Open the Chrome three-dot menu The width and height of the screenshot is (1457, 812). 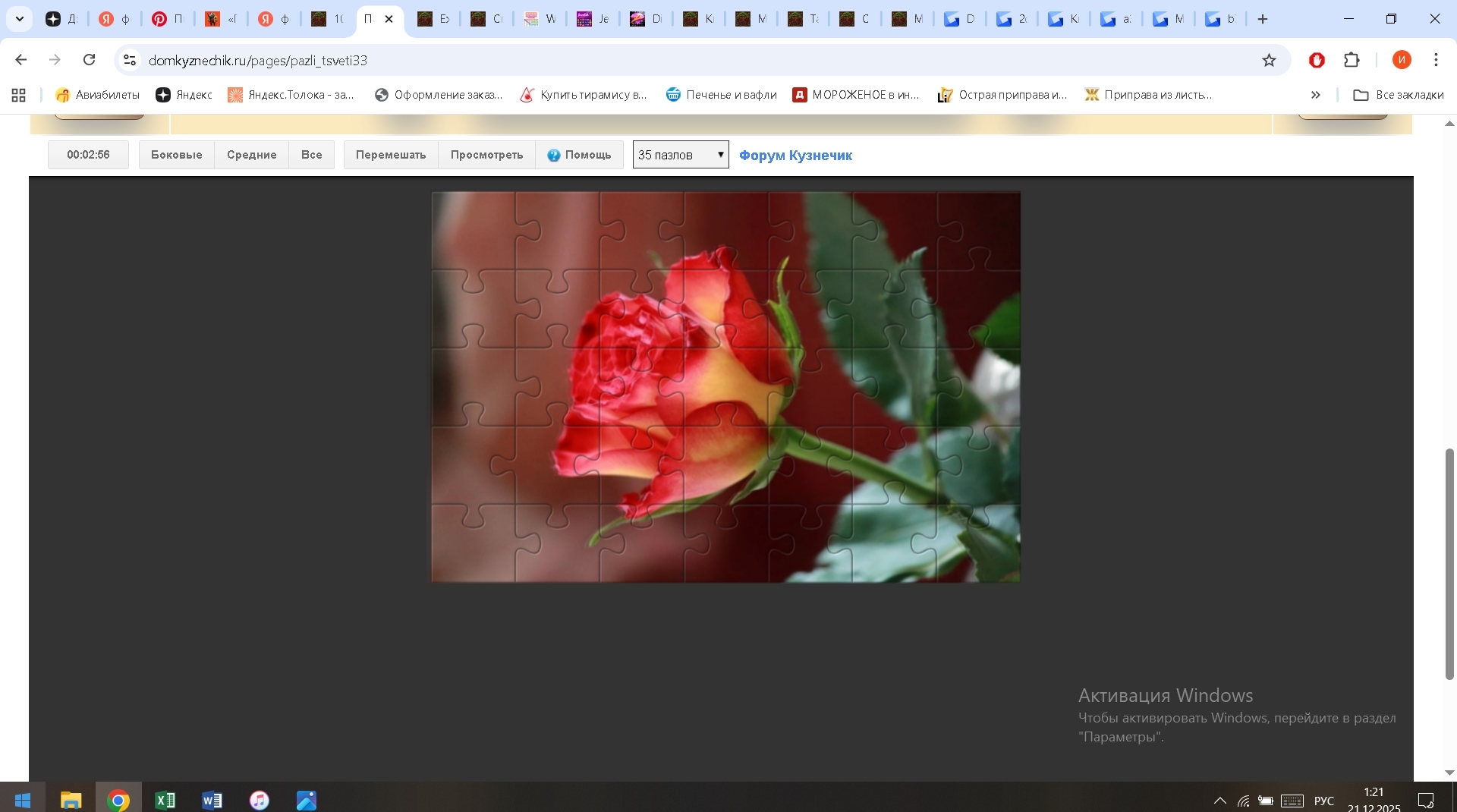(x=1436, y=60)
